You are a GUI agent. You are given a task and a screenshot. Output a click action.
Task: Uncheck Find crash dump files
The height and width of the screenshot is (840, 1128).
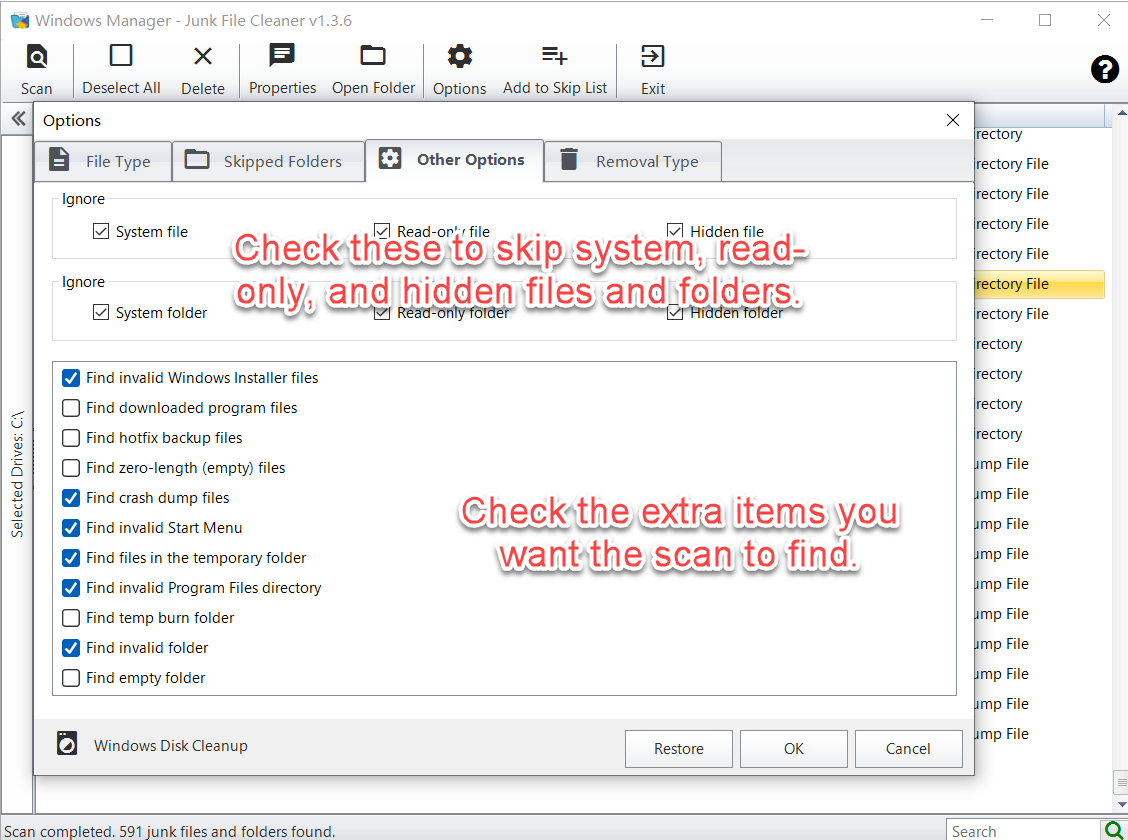70,498
